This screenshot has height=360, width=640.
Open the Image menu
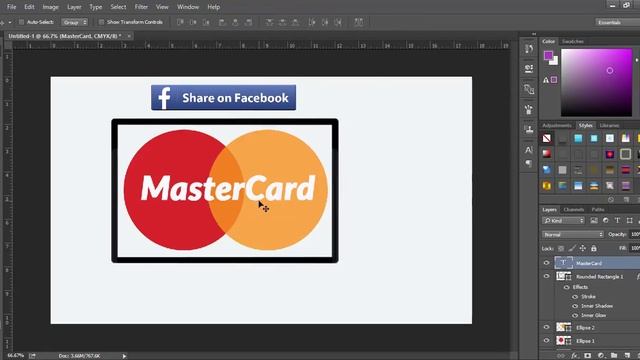tap(51, 7)
